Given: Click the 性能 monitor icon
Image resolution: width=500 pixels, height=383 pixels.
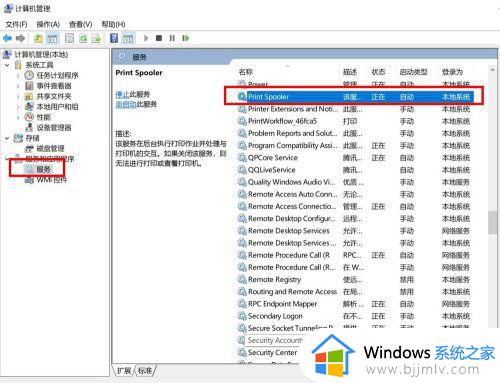Looking at the screenshot, I should (29, 117).
